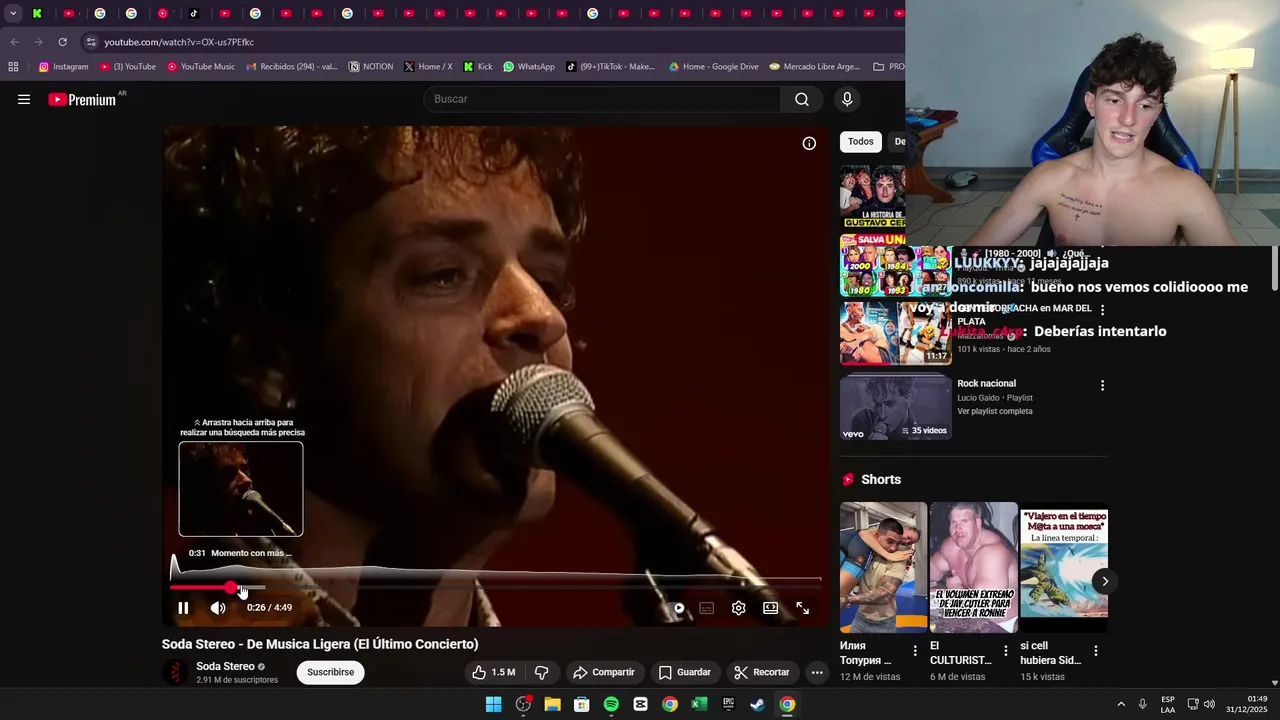The image size is (1280, 720).
Task: Open Soda Stereo channel name
Action: tap(225, 667)
